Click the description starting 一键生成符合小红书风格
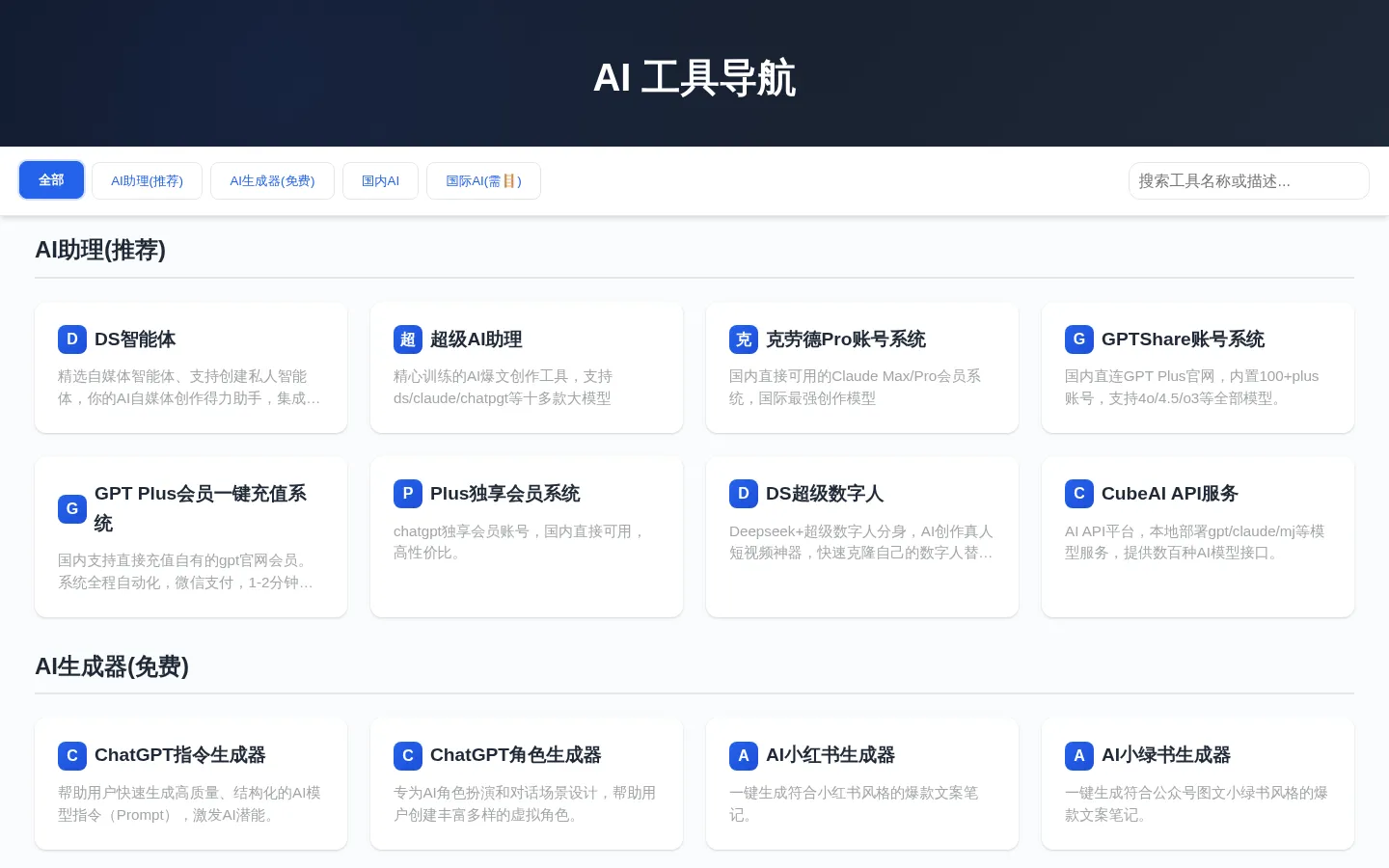 854,803
